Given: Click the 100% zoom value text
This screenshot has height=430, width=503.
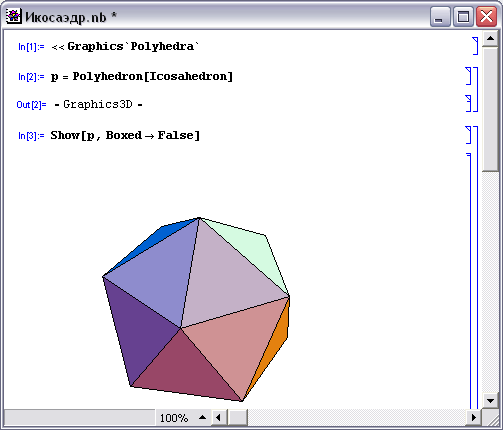Looking at the screenshot, I should click(174, 418).
